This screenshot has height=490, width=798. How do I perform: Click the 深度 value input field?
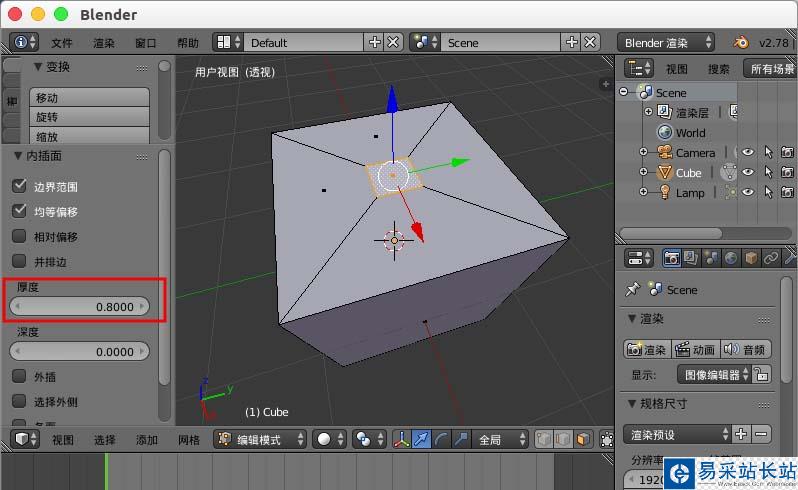79,351
